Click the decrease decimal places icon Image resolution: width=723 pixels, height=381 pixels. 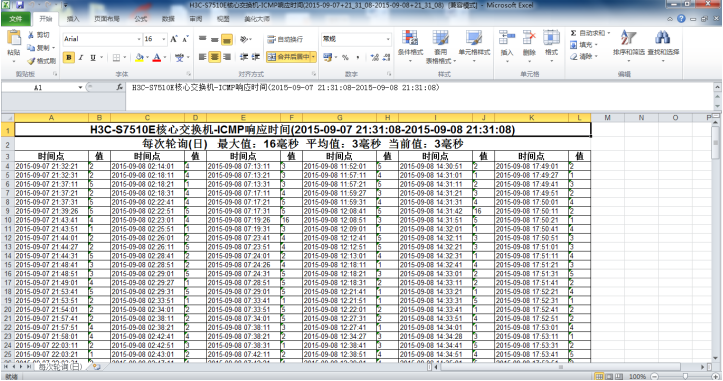[386, 57]
